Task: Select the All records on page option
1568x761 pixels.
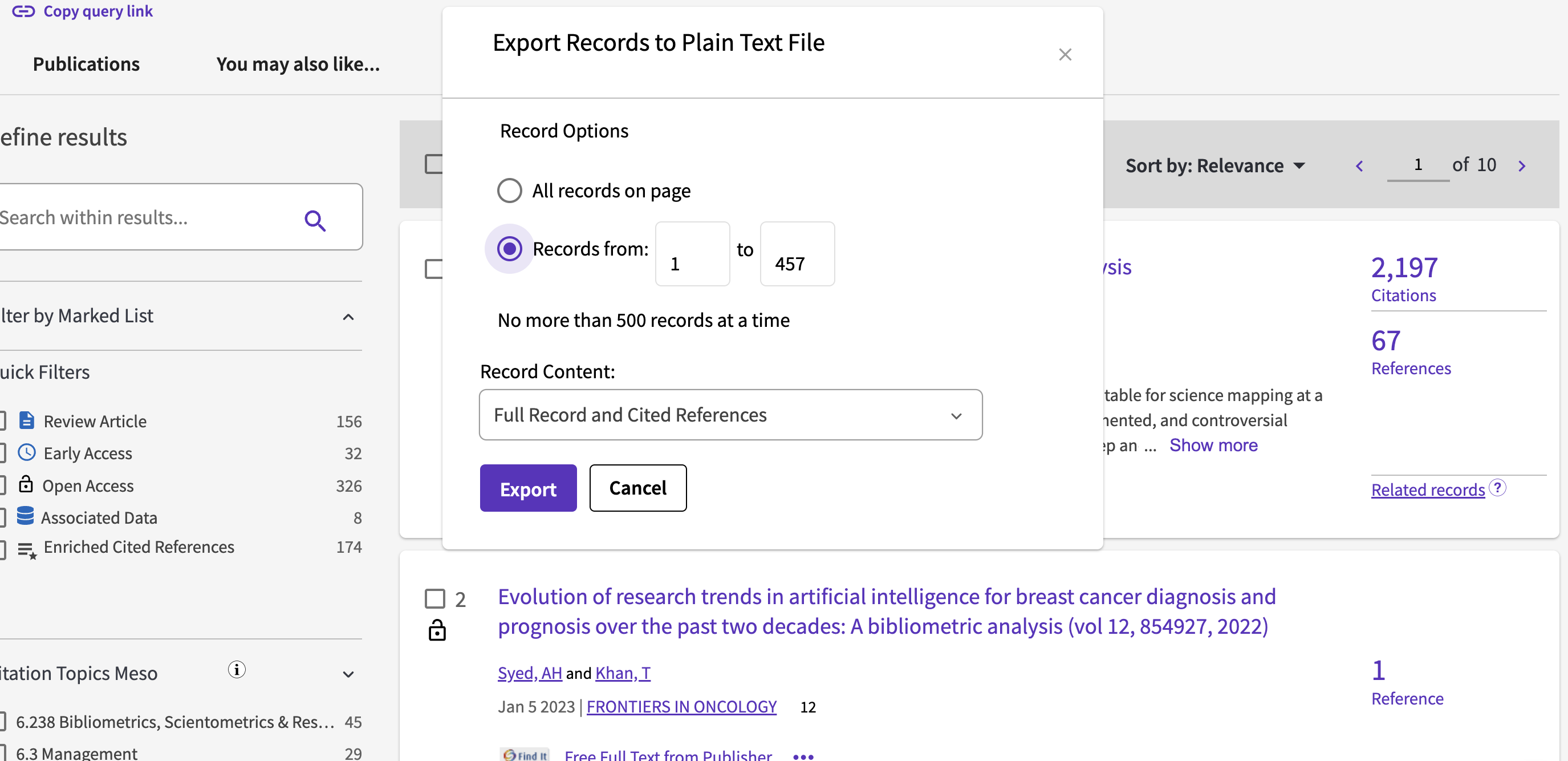Action: (510, 190)
